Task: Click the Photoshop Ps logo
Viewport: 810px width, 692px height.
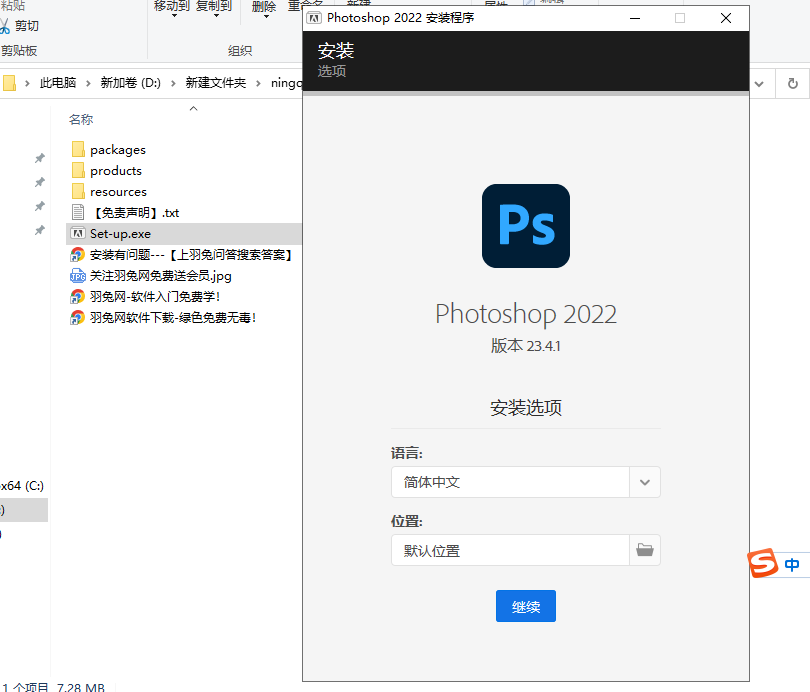Action: click(x=526, y=226)
